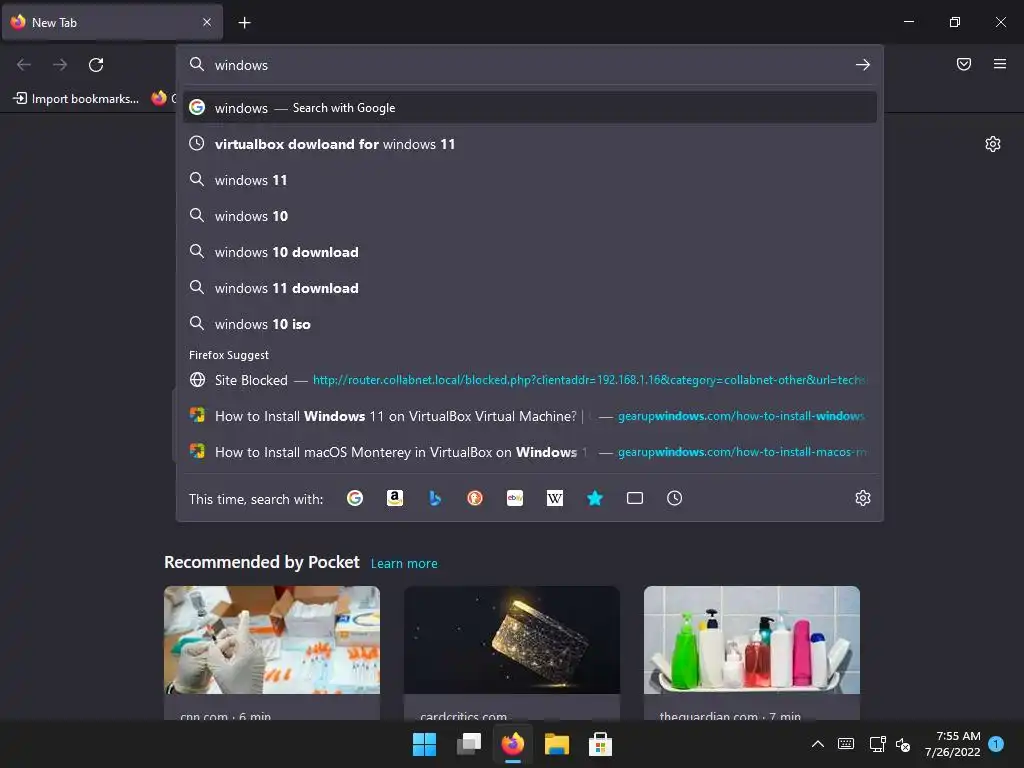Viewport: 1024px width, 768px height.
Task: Open search settings gear in dropdown
Action: pos(863,498)
